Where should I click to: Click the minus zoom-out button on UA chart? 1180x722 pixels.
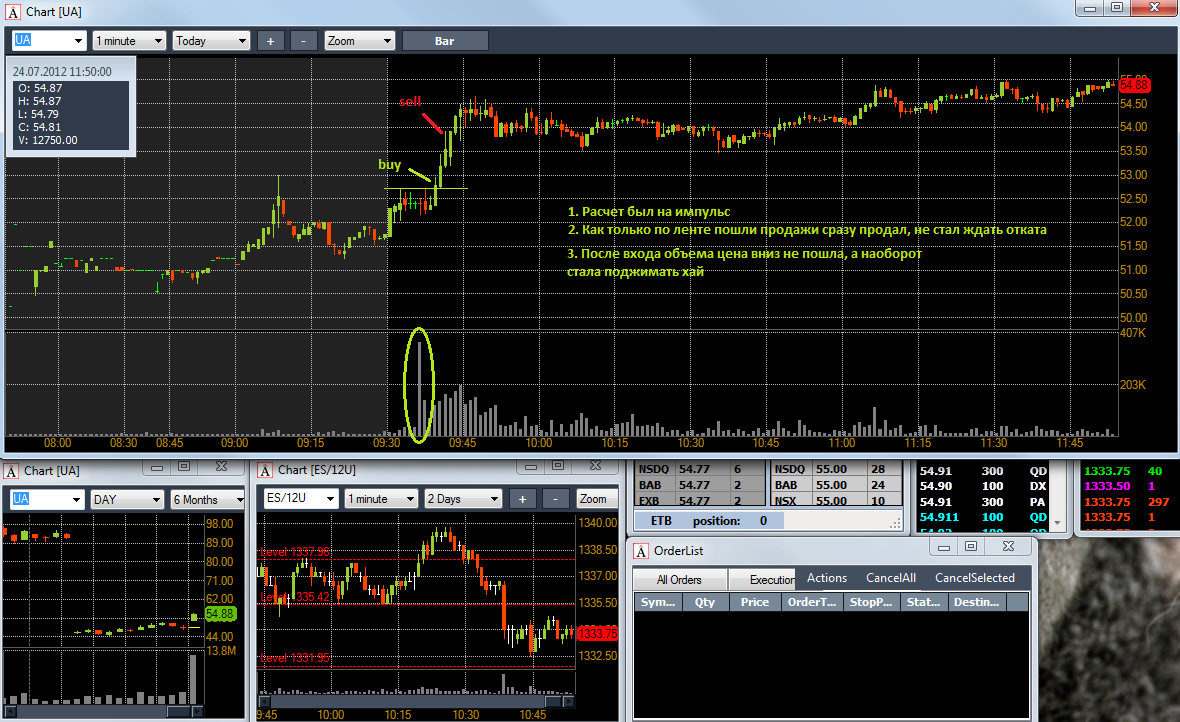tap(303, 41)
